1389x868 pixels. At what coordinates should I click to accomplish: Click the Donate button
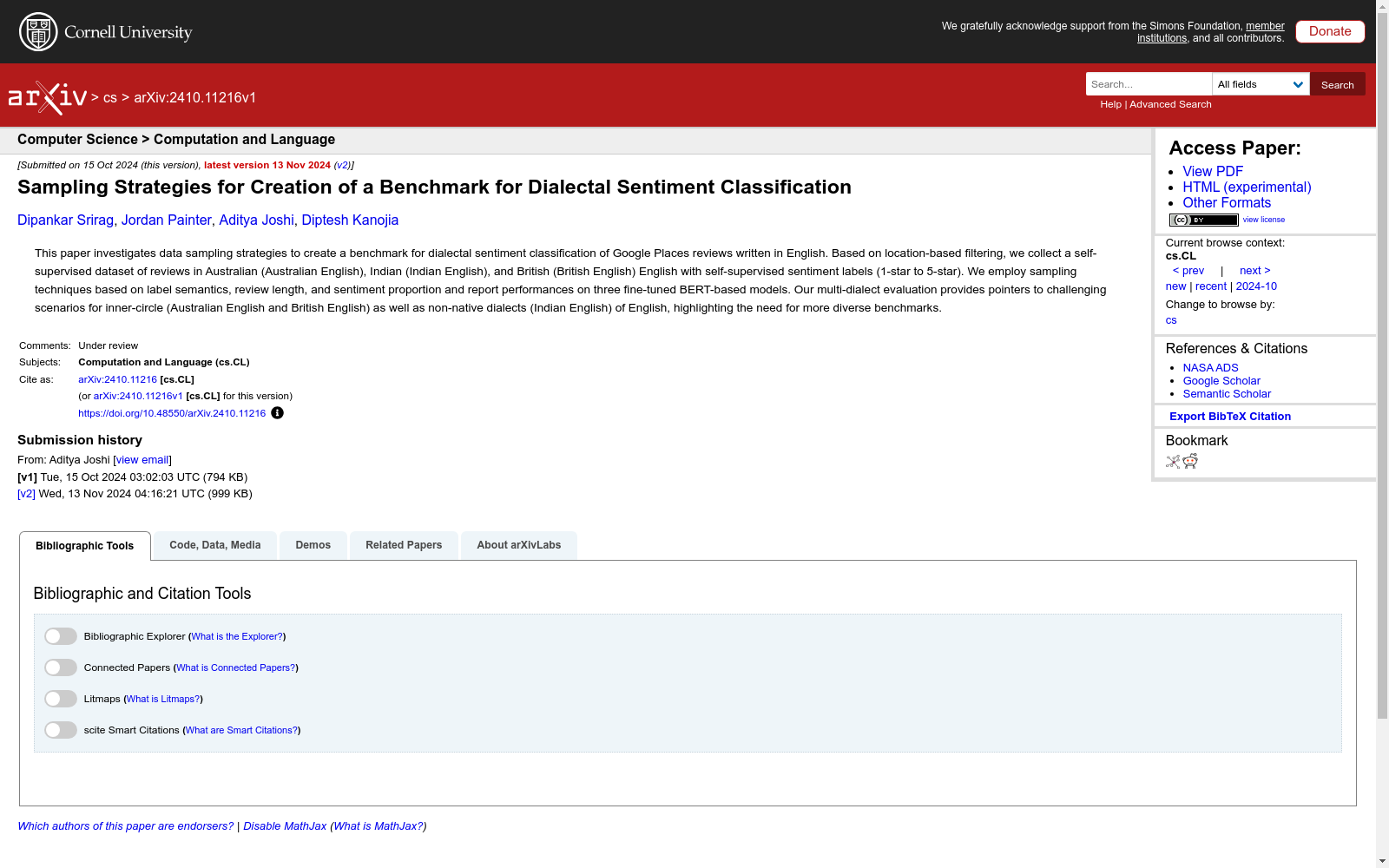tap(1330, 31)
